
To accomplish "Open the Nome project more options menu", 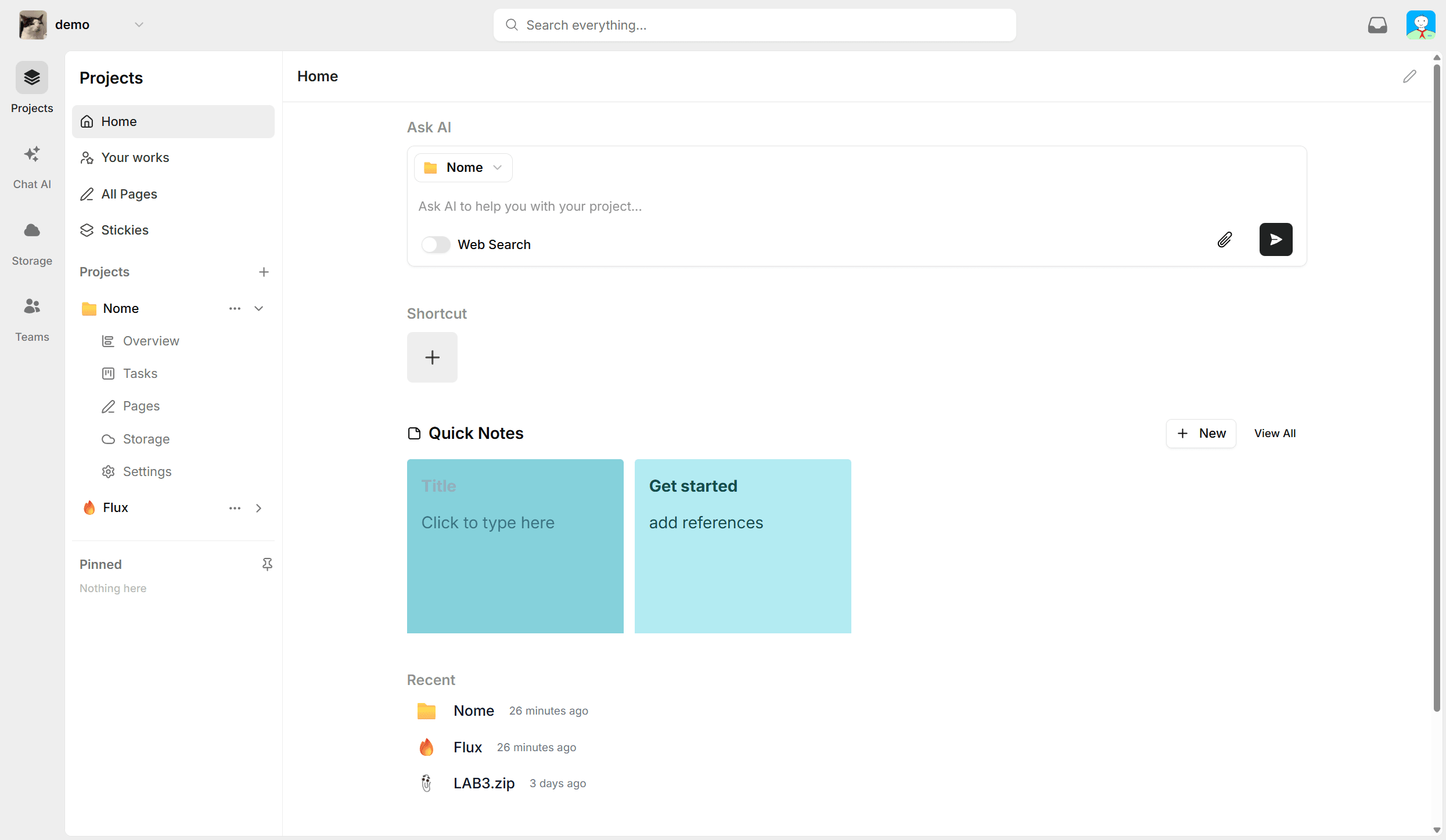I will (x=235, y=308).
